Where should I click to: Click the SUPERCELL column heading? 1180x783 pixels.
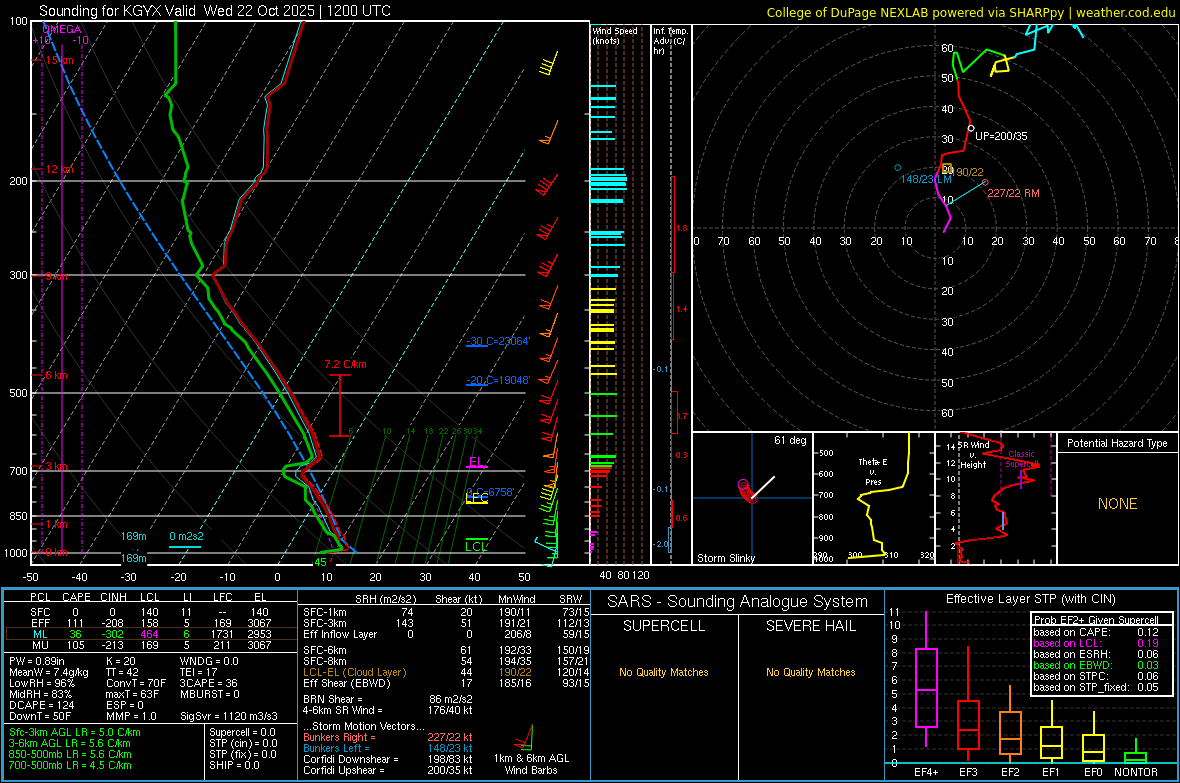click(664, 626)
